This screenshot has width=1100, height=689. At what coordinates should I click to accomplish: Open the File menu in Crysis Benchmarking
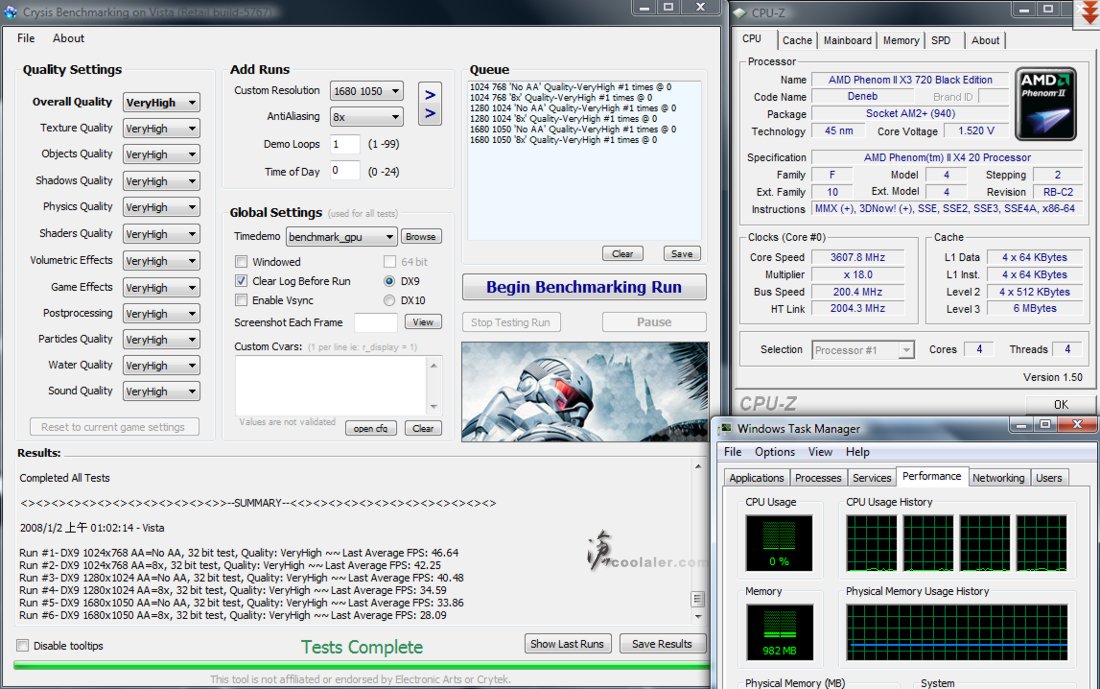pyautogui.click(x=26, y=38)
